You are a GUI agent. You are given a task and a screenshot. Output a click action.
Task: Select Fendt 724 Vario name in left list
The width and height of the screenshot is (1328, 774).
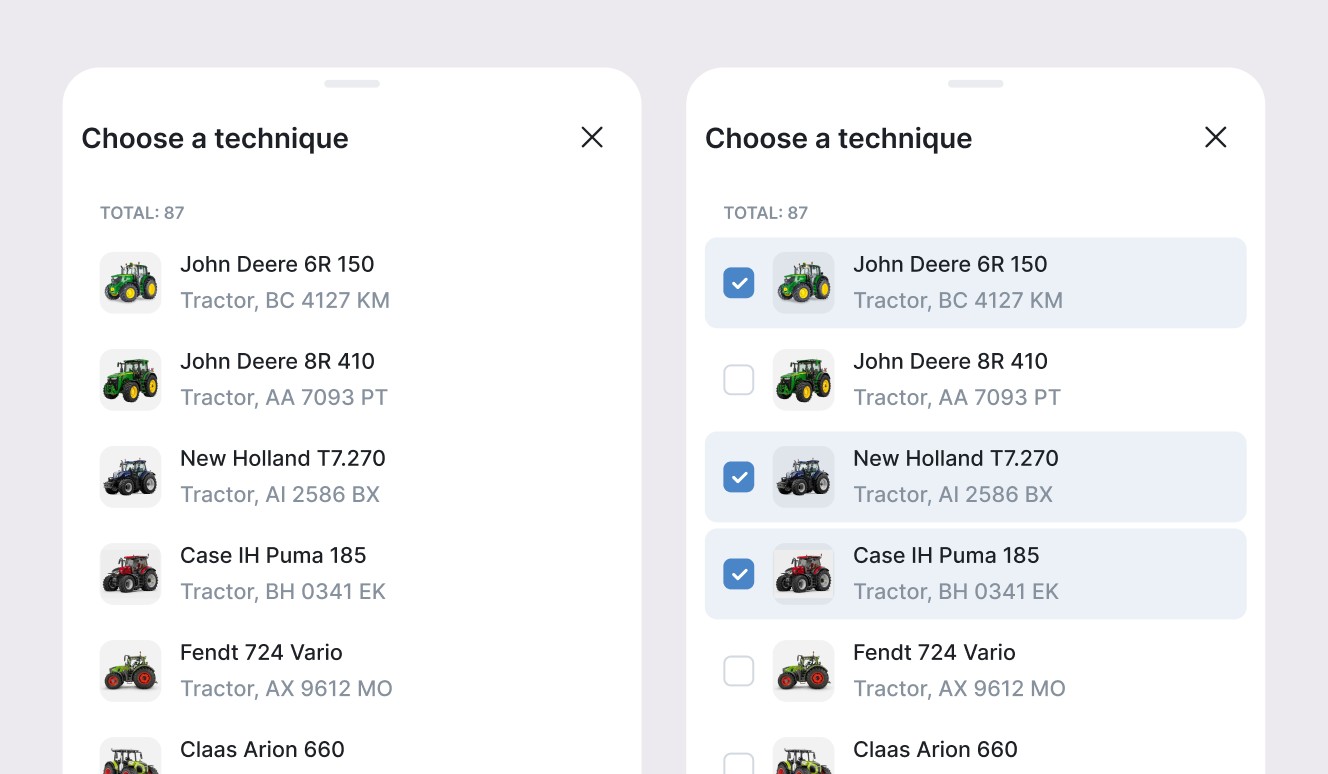[x=261, y=653]
